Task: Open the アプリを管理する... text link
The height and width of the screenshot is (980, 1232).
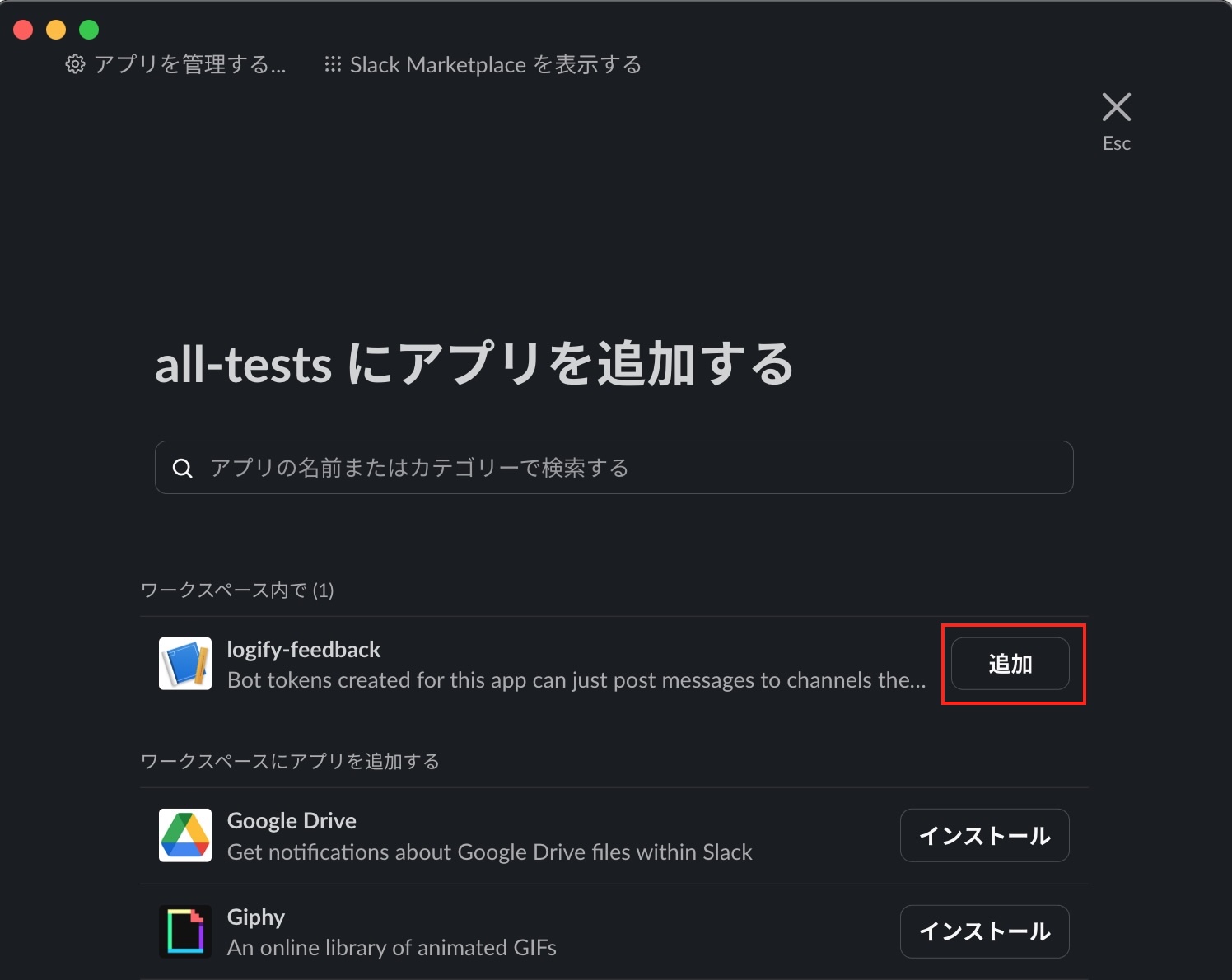Action: [190, 64]
